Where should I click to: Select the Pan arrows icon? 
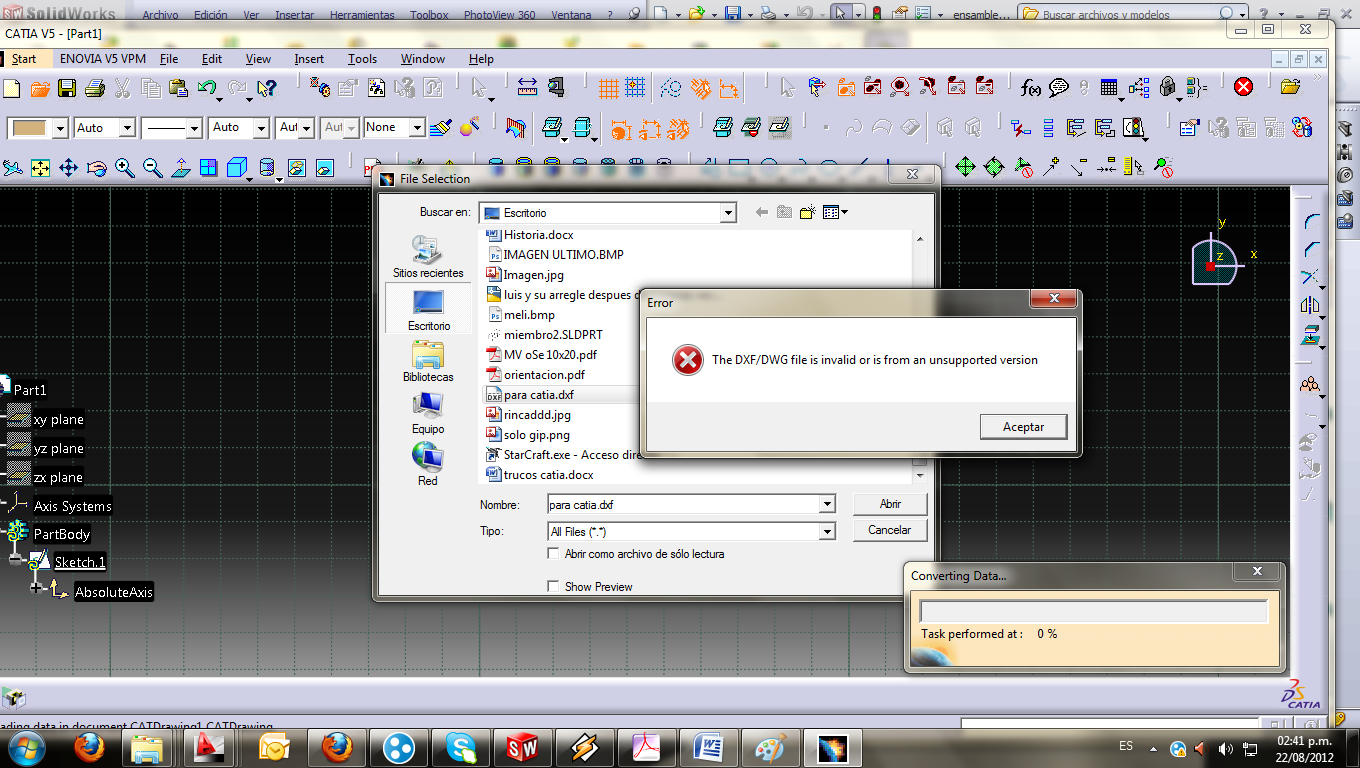(68, 168)
